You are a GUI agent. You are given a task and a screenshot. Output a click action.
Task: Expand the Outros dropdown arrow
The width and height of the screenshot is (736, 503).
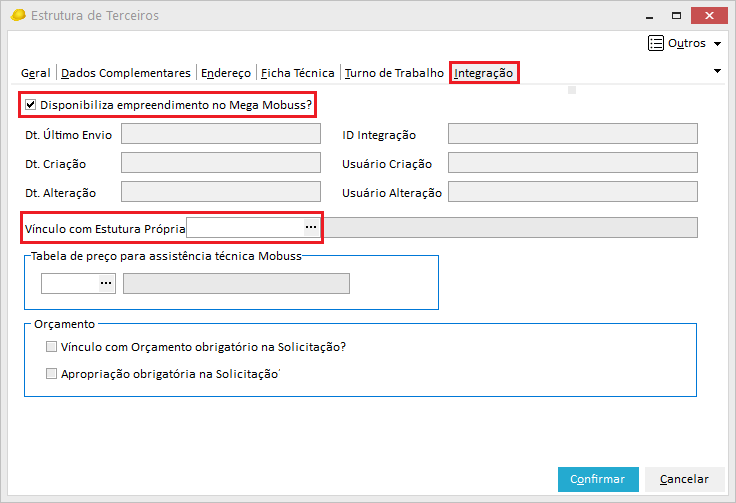pyautogui.click(x=717, y=44)
